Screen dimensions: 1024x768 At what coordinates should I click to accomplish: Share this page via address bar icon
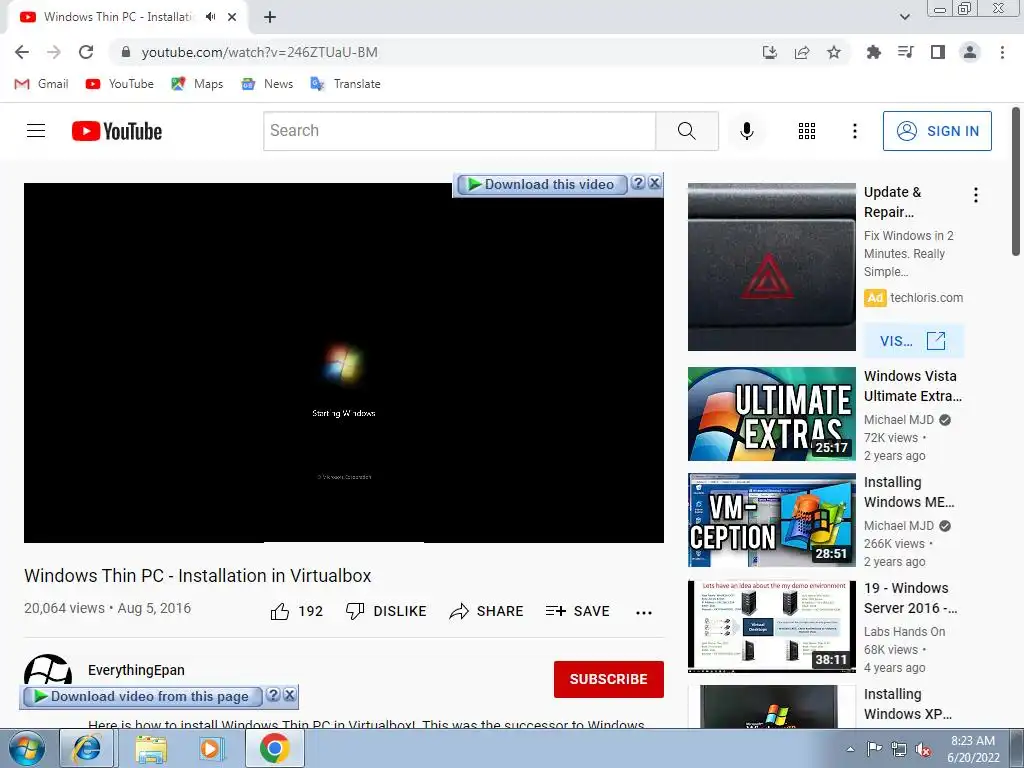click(x=802, y=52)
